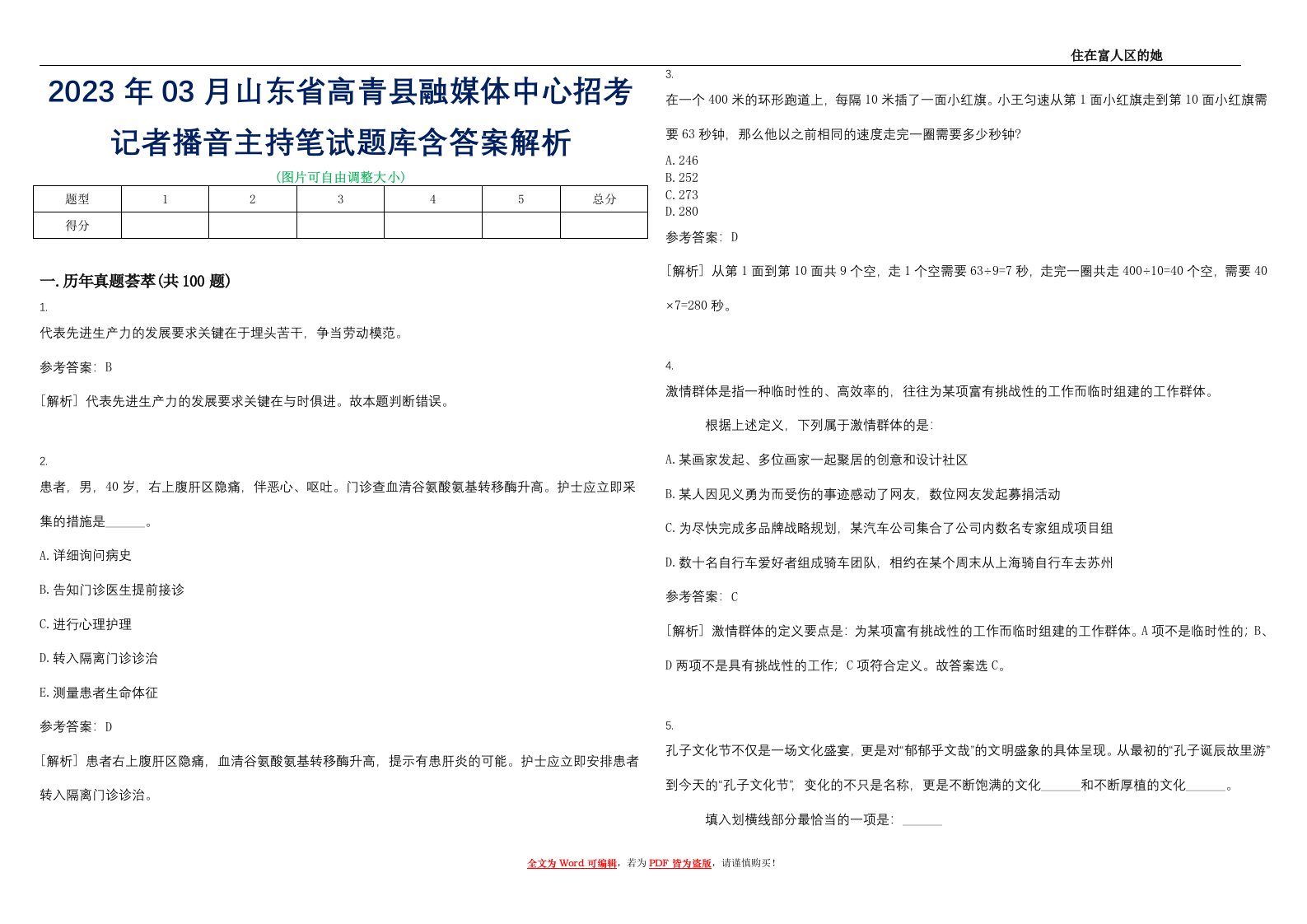Viewport: 1307px width, 924px height.
Task: Click question 2's '参考答案: D' line
Action: [x=76, y=727]
